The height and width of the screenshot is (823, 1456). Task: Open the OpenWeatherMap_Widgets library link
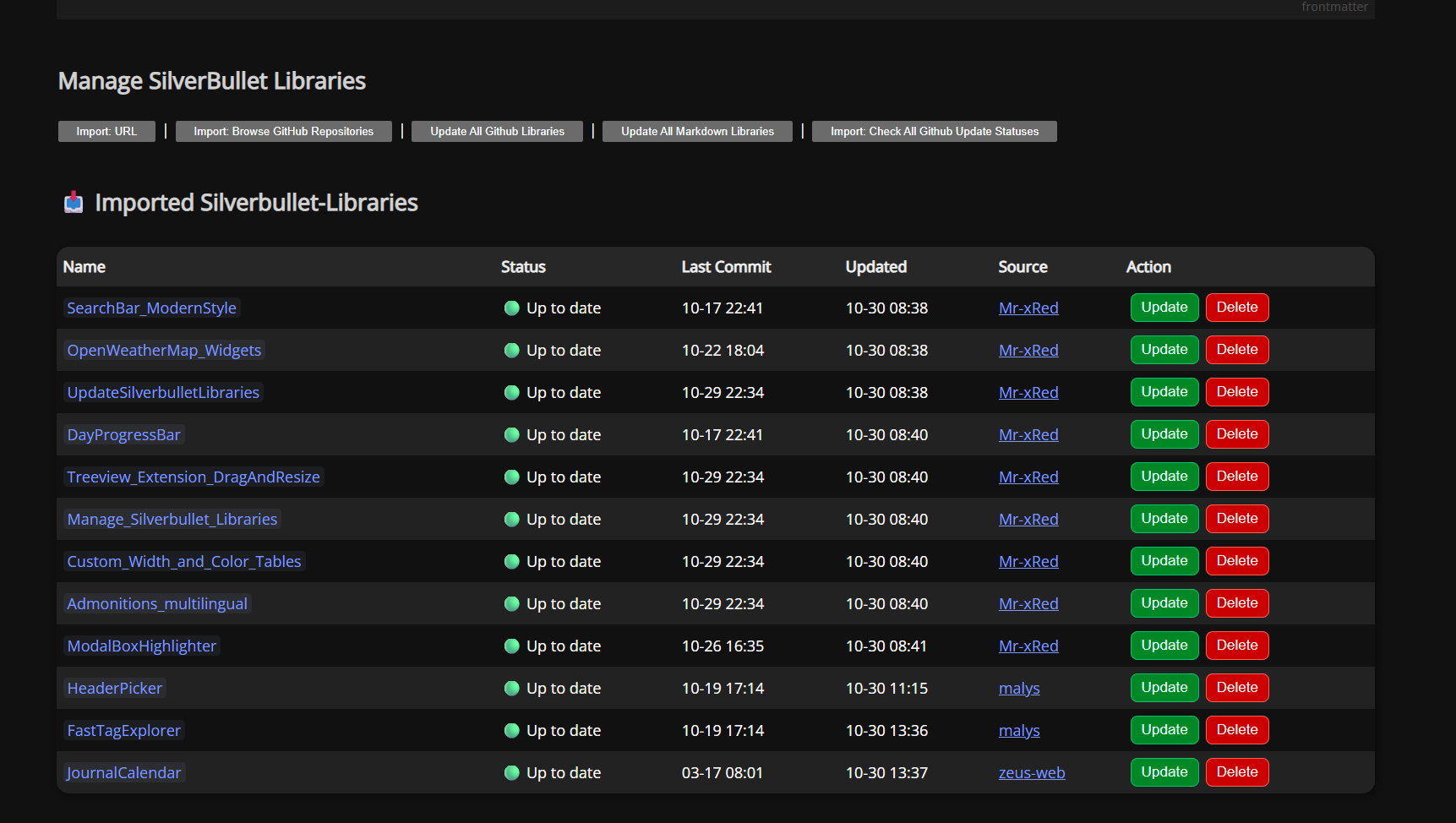coord(164,351)
